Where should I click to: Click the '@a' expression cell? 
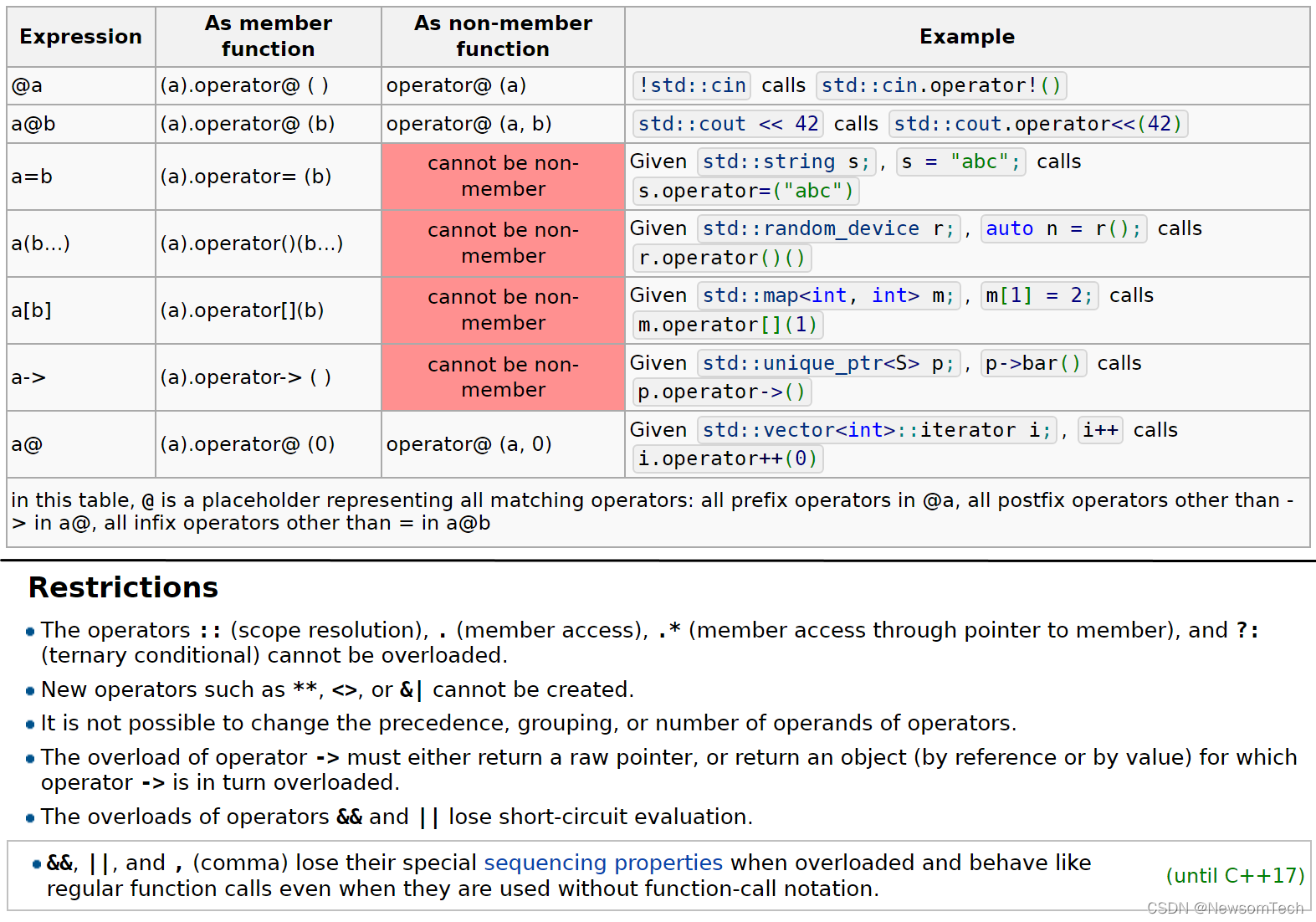81,85
